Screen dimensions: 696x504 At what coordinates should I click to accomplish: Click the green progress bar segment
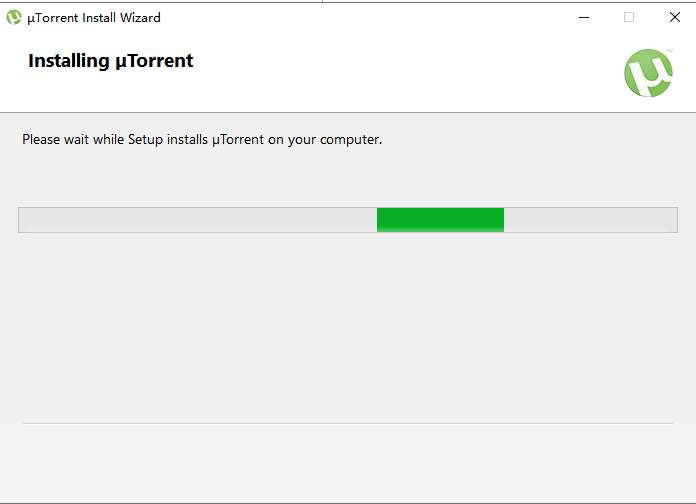point(440,220)
